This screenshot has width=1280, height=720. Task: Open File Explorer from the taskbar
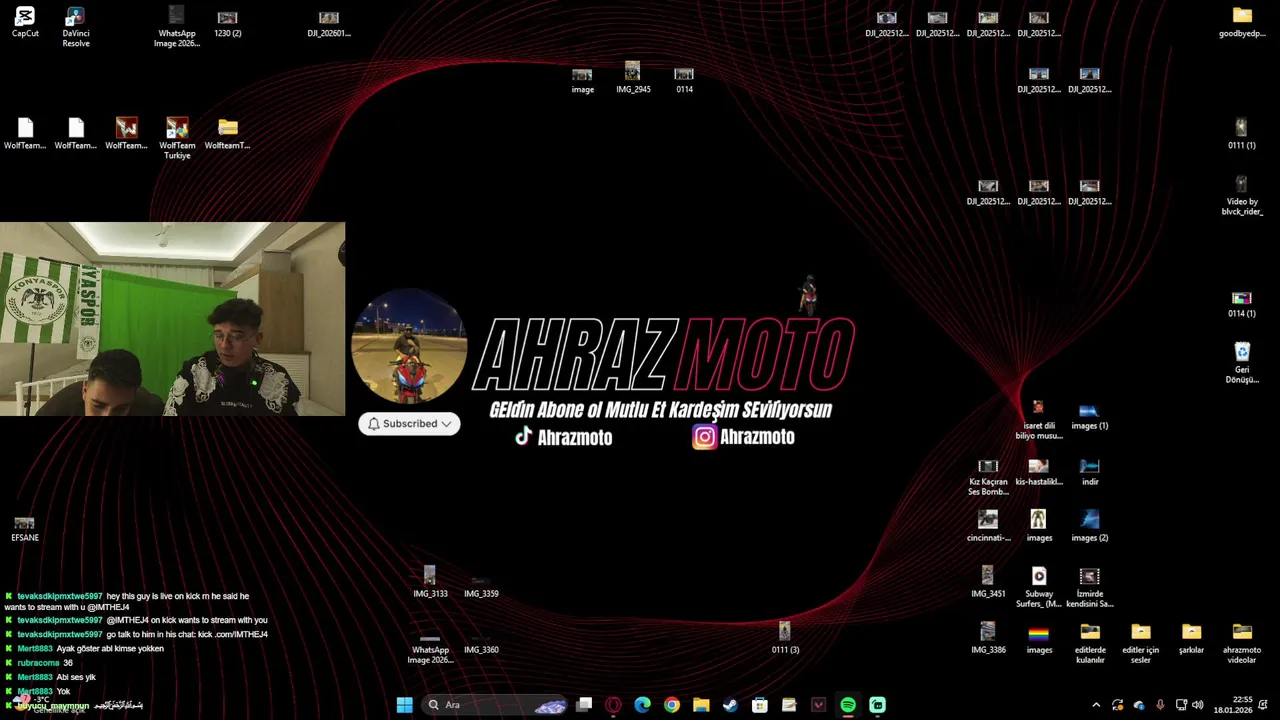(x=701, y=705)
